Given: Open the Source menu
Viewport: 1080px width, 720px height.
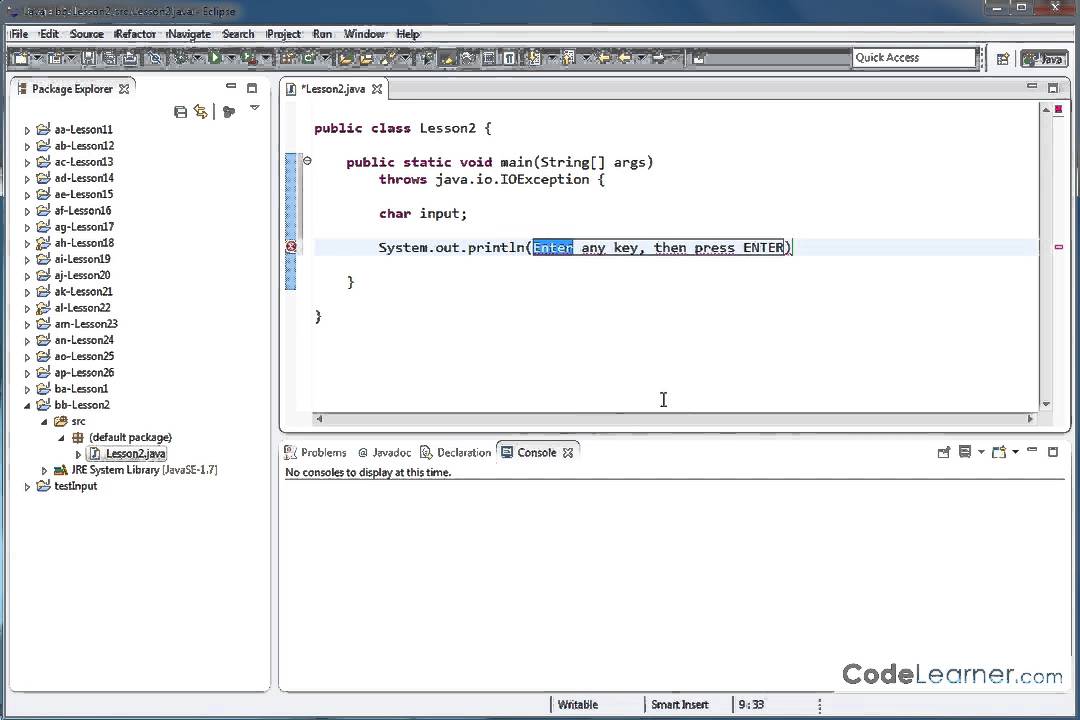Looking at the screenshot, I should [x=87, y=34].
